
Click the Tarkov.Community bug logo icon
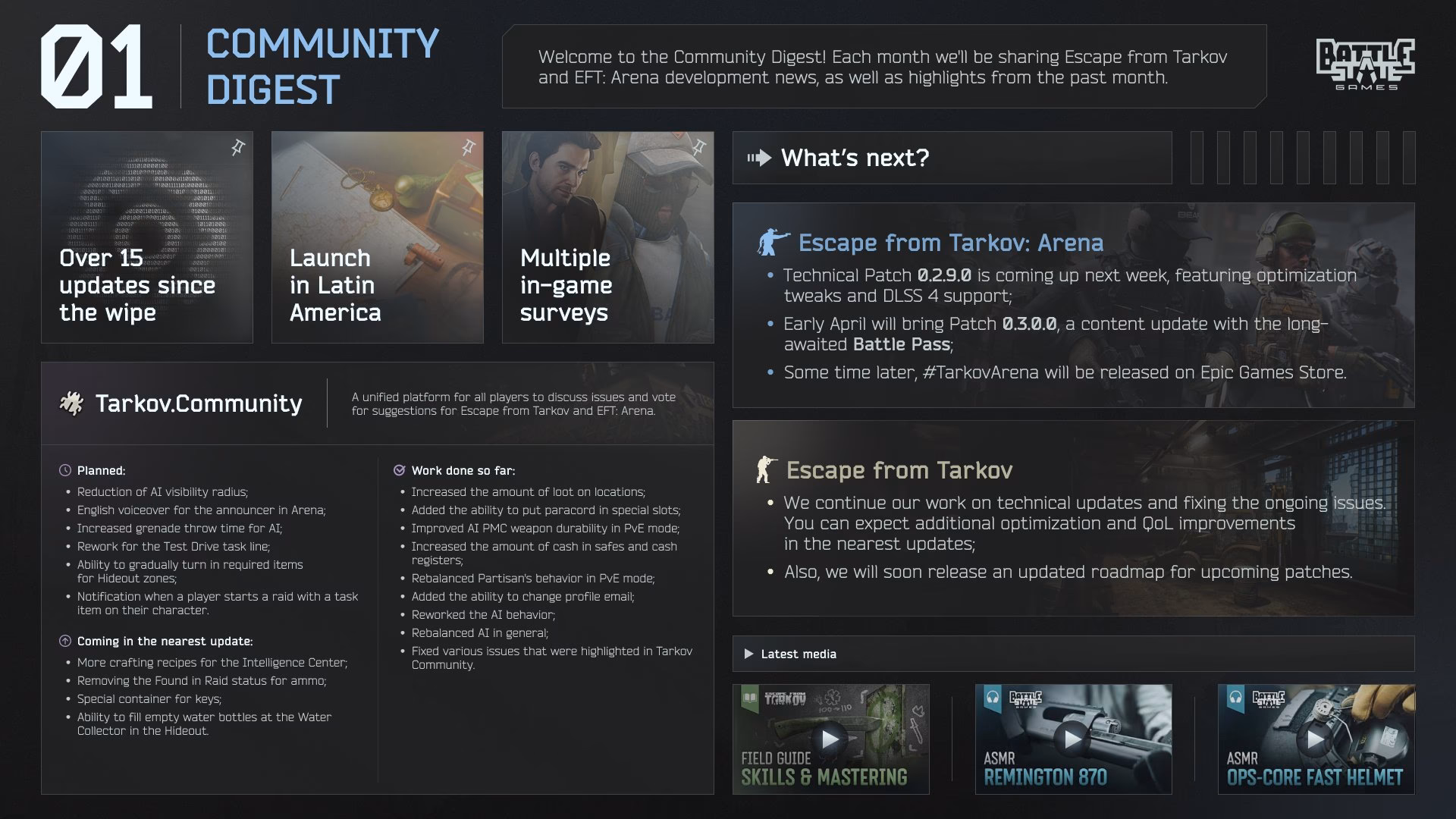tap(72, 403)
